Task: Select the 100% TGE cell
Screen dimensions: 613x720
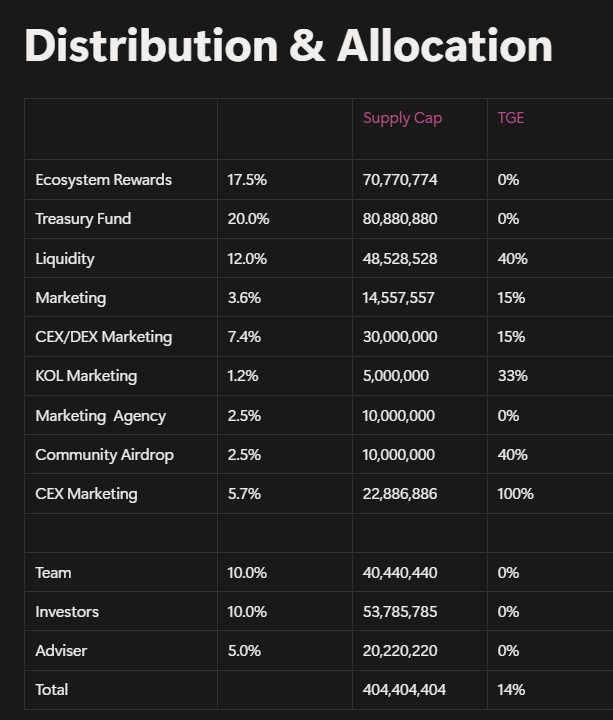Action: (x=515, y=494)
